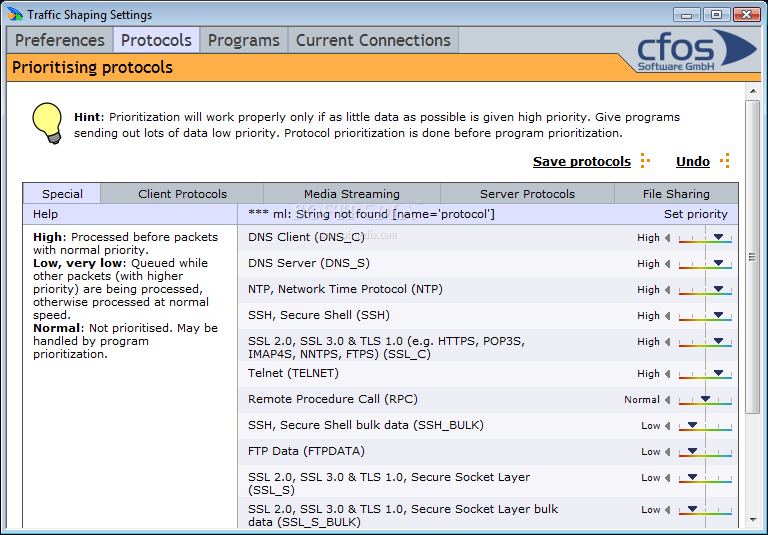Screen dimensions: 768x535
Task: Select the Server Protocols category tab
Action: 528,194
